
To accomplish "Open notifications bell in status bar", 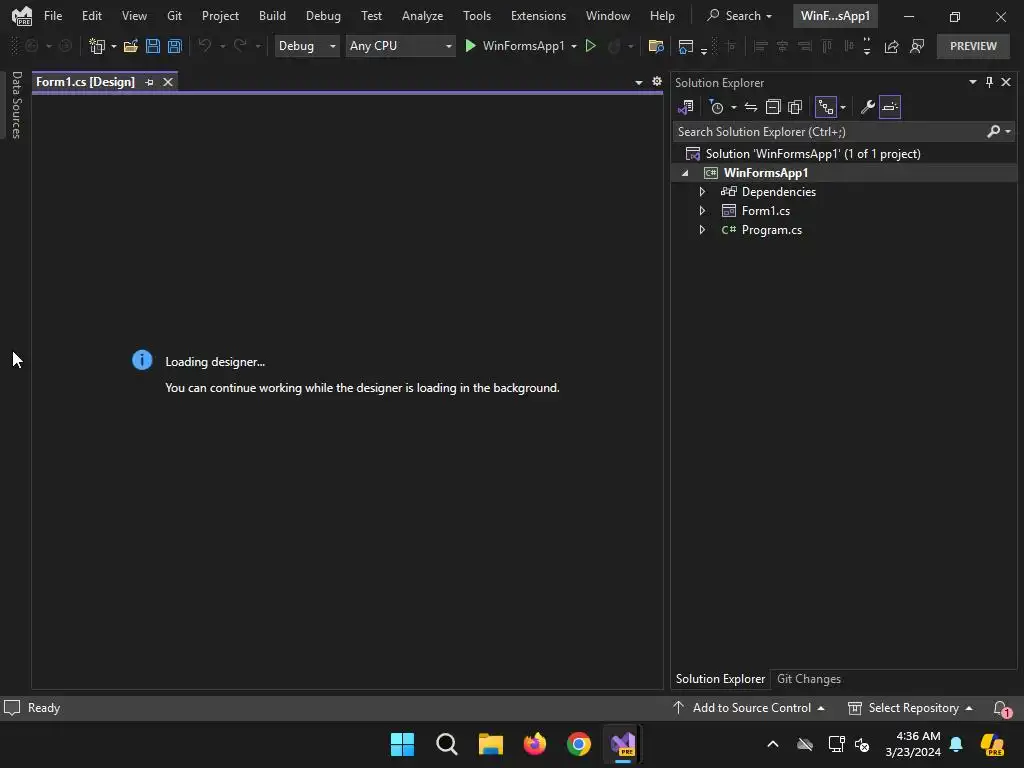I will (x=1002, y=709).
